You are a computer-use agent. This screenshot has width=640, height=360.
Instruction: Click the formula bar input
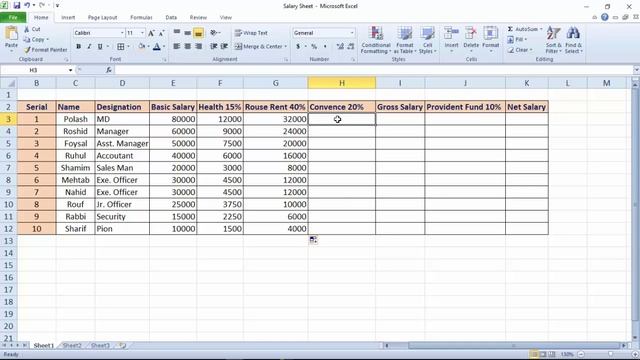pos(373,70)
